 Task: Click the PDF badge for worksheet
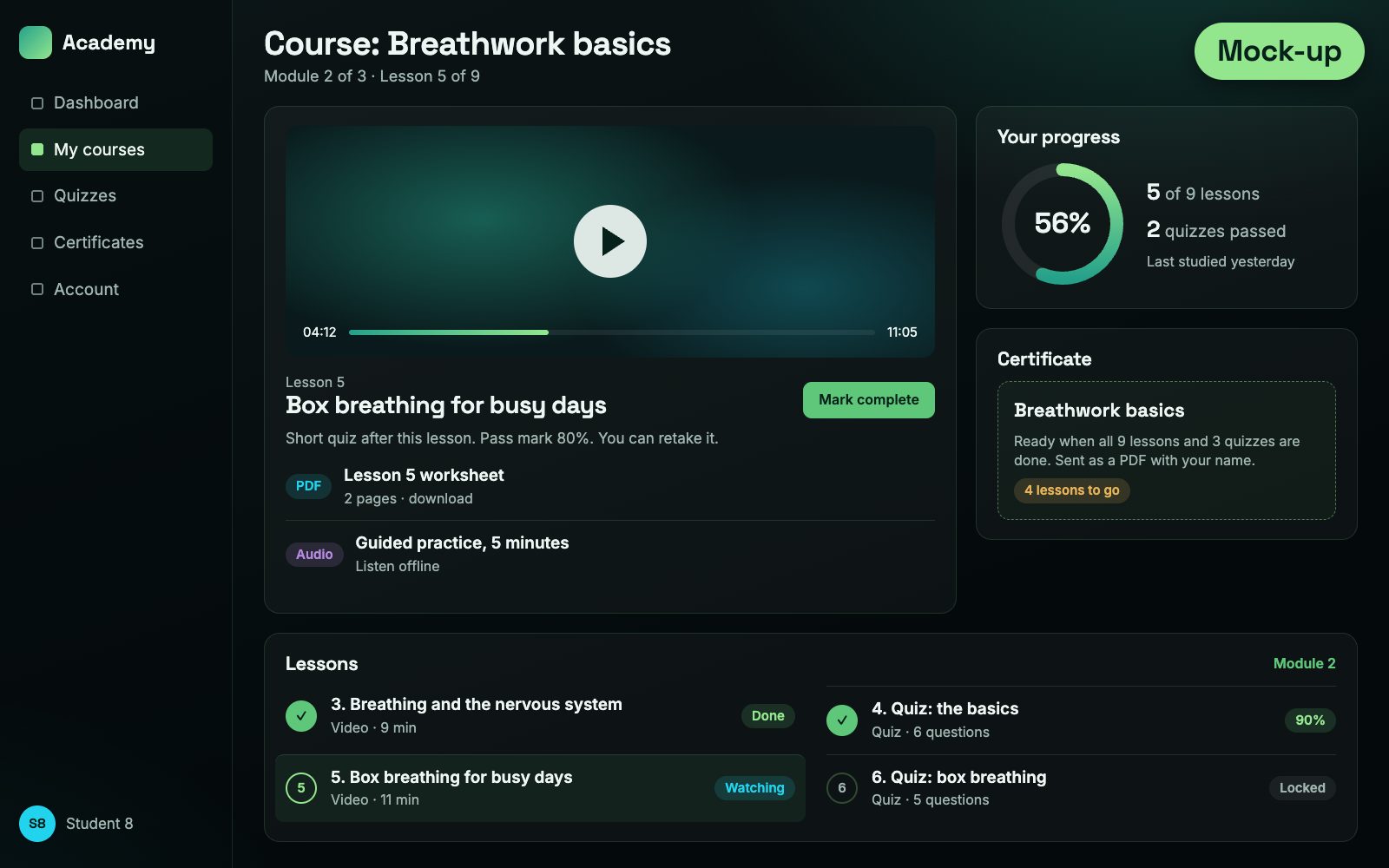(x=308, y=486)
